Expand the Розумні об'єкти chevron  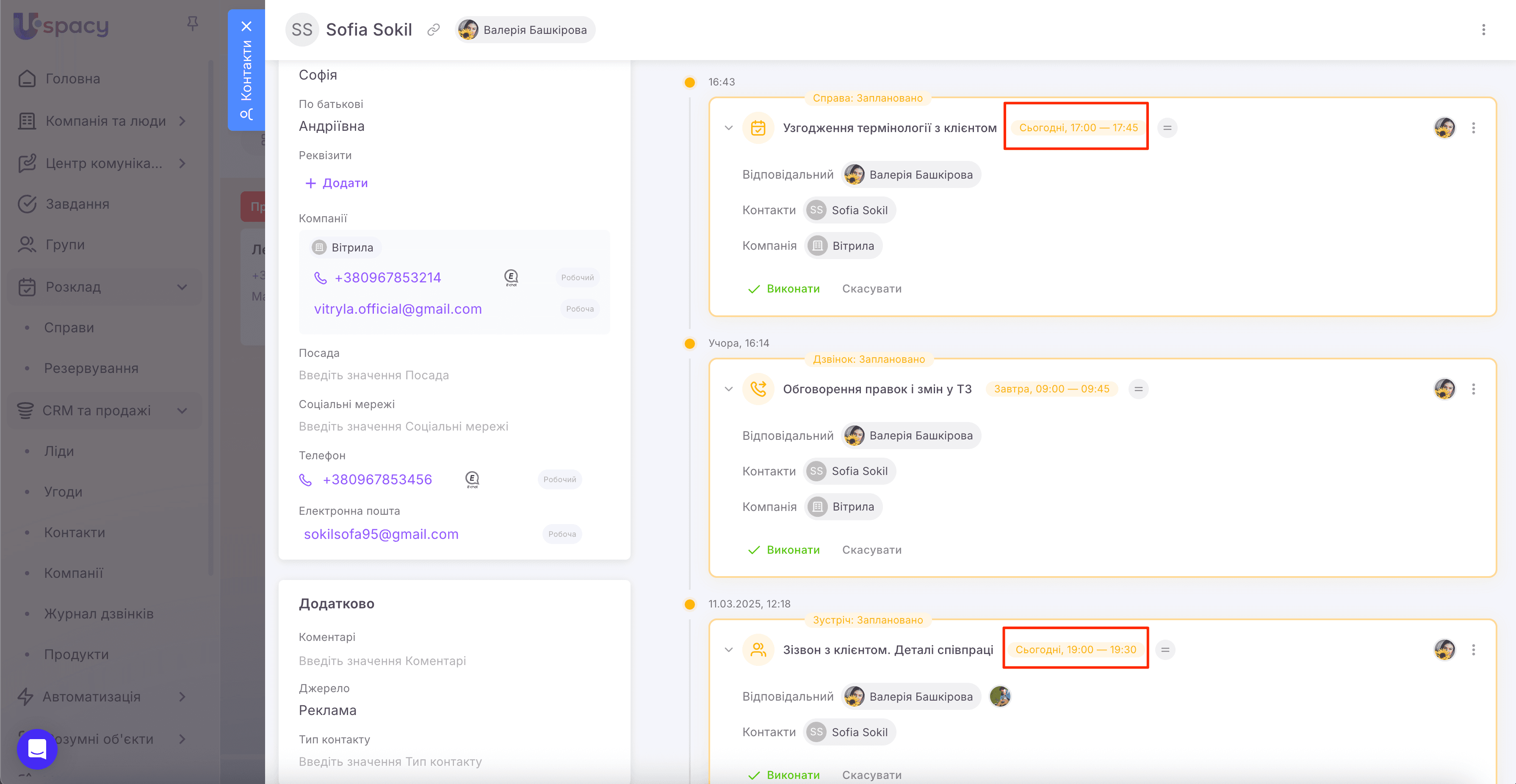click(x=183, y=739)
